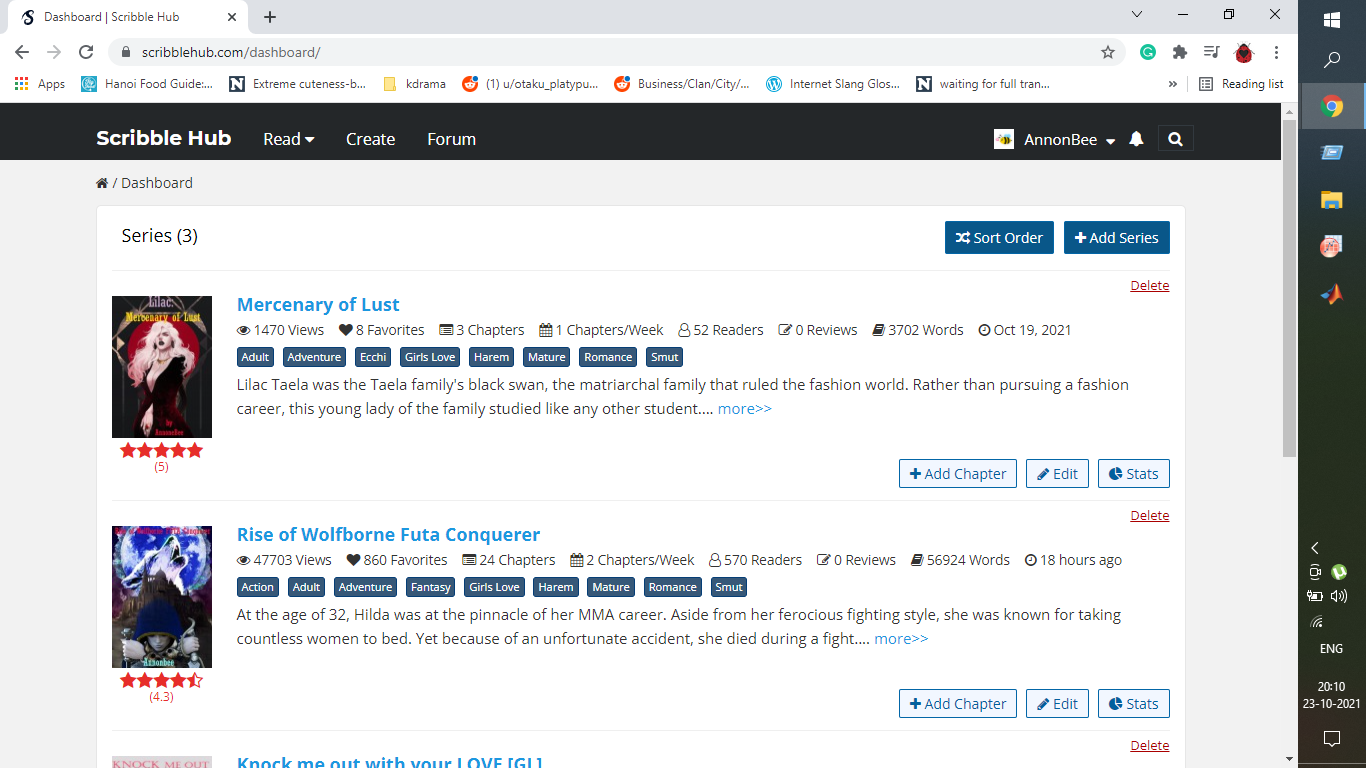Click the Grammarly extension icon
The width and height of the screenshot is (1366, 768).
point(1148,52)
